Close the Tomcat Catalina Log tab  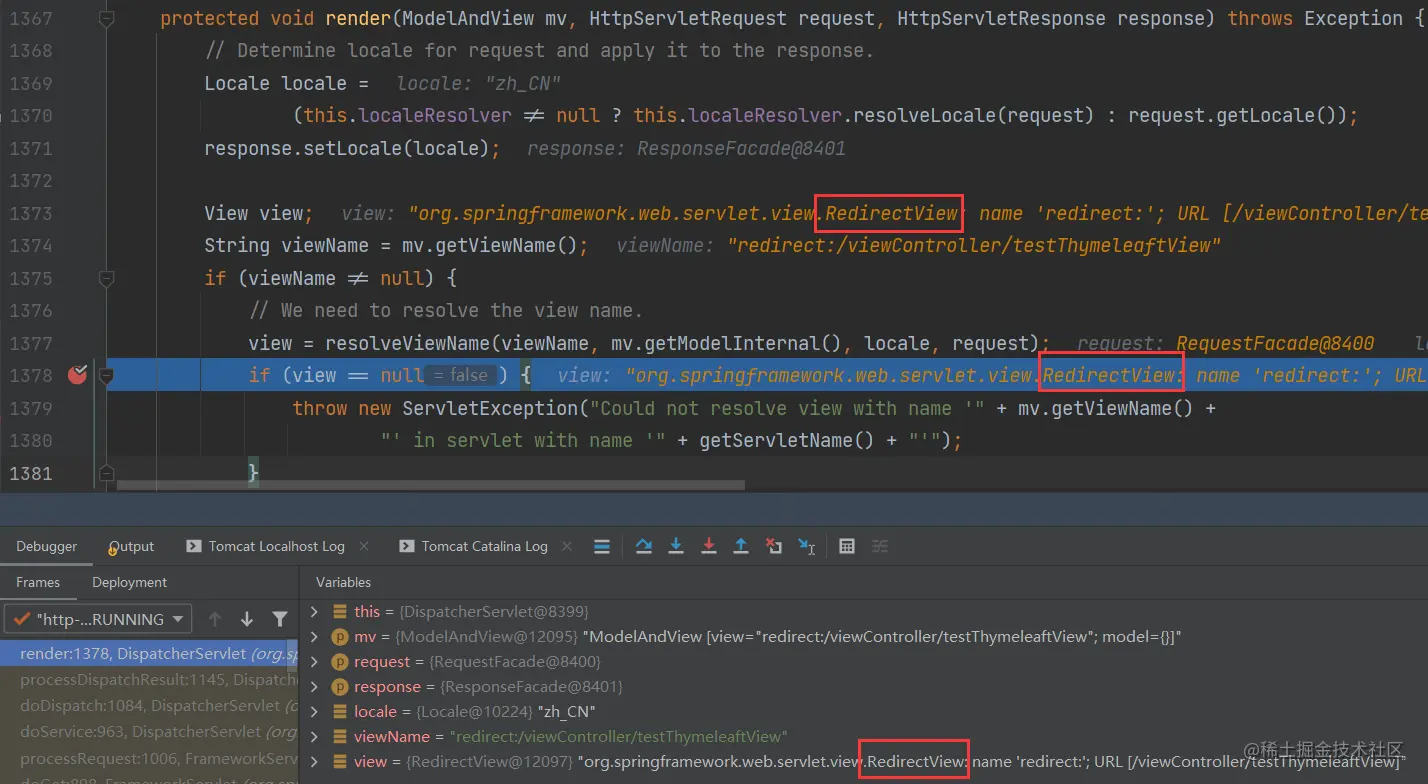pos(567,546)
